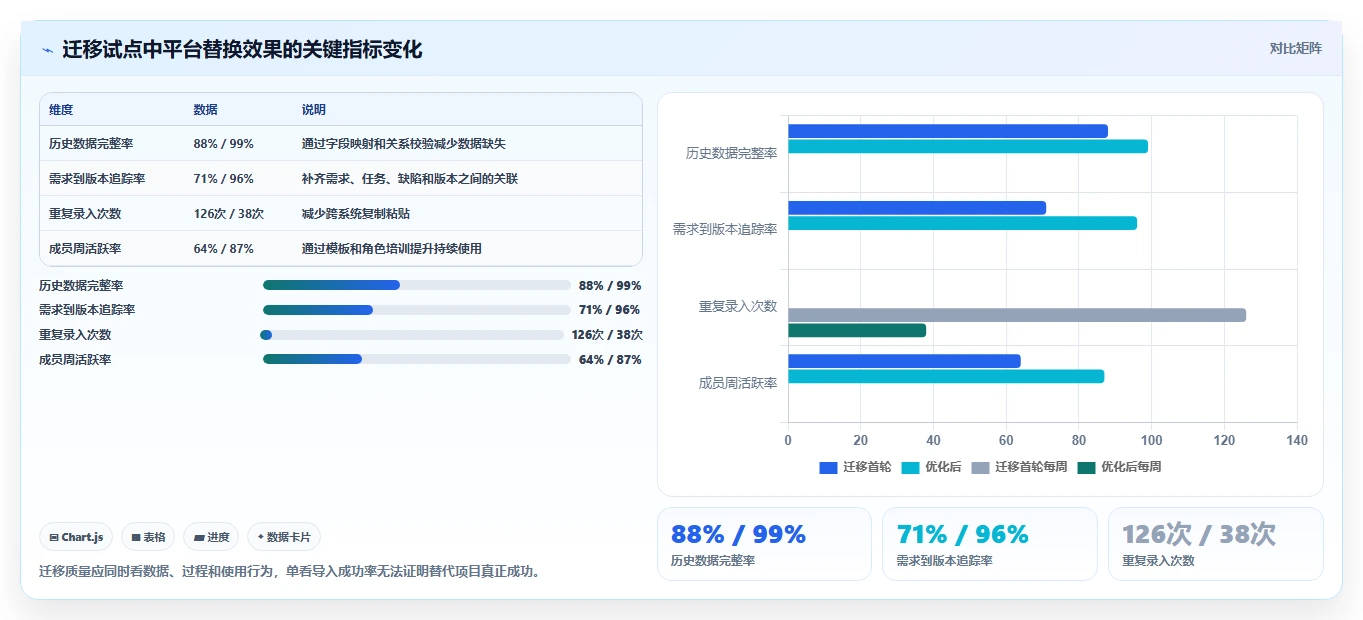
Task: Select the 数据卡片 tag chip
Action: (284, 537)
